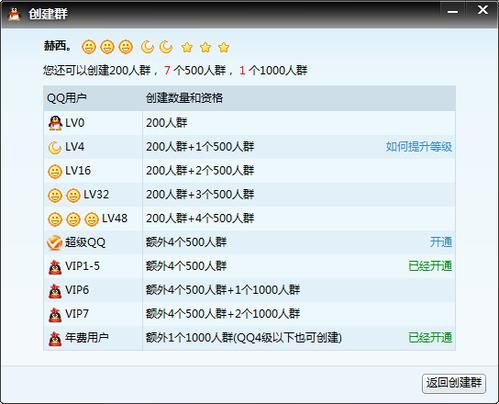Click 已经开通 in the VIP1-5 row
499x404 pixels.
click(x=430, y=266)
